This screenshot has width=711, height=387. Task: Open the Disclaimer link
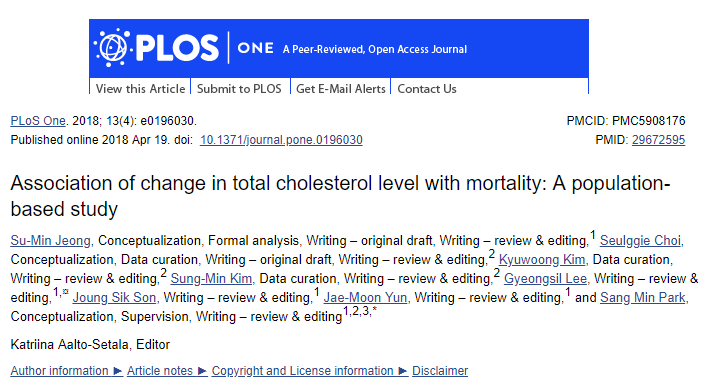[440, 371]
